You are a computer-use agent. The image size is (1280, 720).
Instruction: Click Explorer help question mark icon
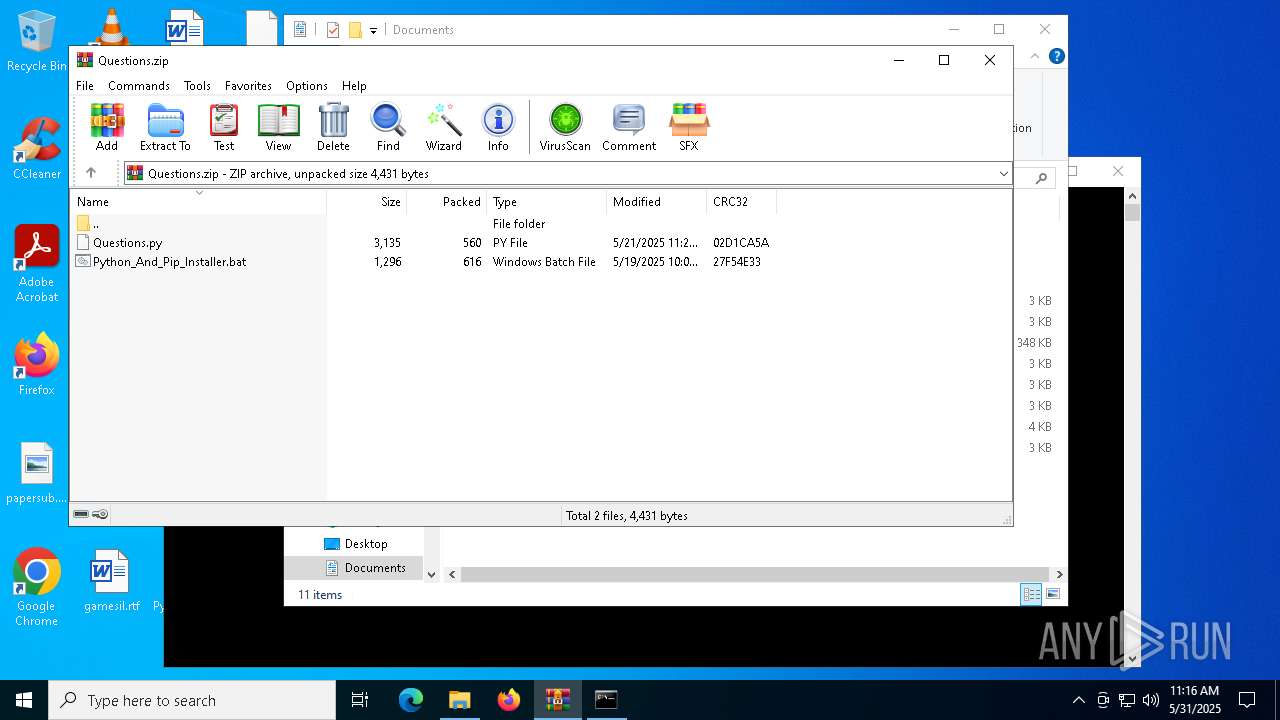[1057, 56]
